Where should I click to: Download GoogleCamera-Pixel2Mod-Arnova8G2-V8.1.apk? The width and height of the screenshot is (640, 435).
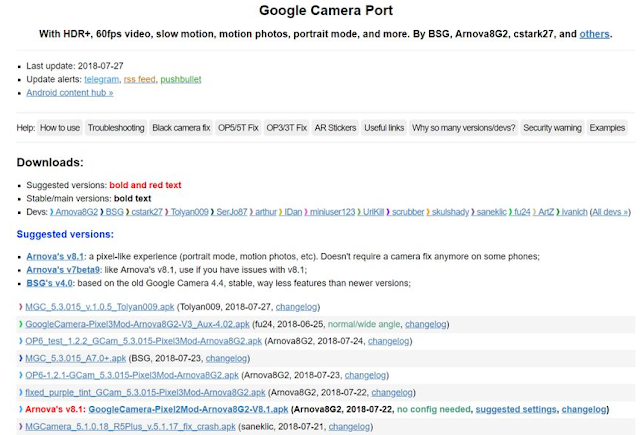point(188,409)
